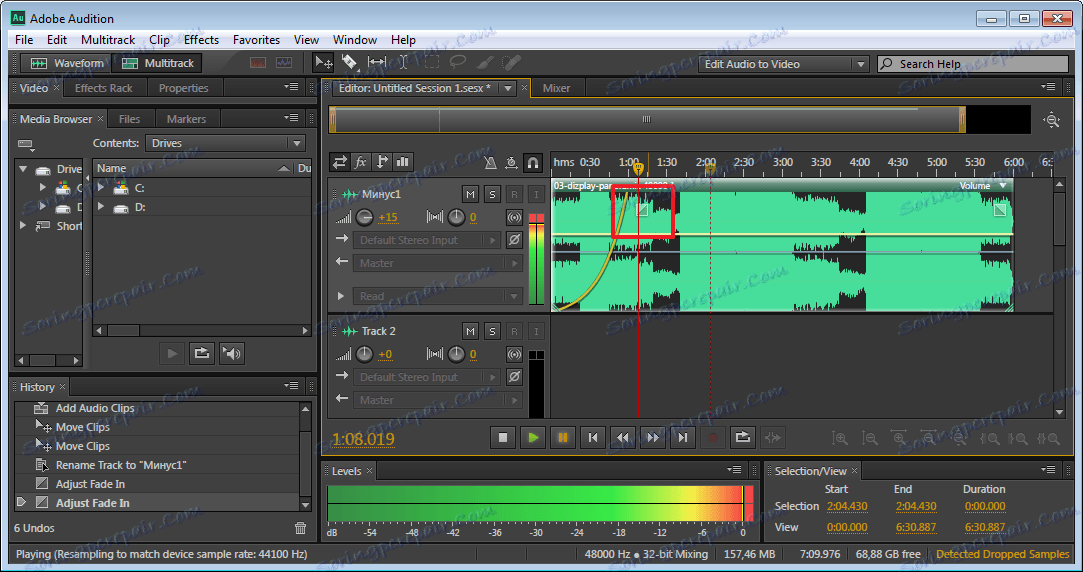The width and height of the screenshot is (1083, 572).
Task: Click the trash icon in History panel
Action: tap(301, 528)
